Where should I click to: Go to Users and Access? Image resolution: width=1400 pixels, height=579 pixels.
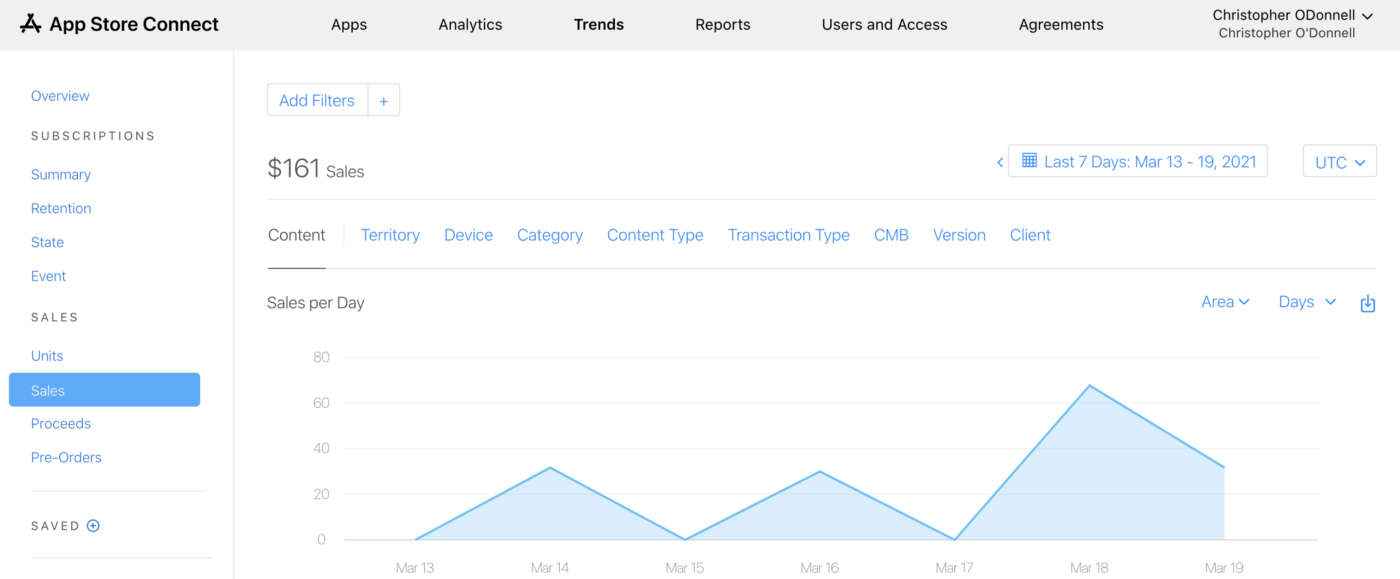click(884, 24)
